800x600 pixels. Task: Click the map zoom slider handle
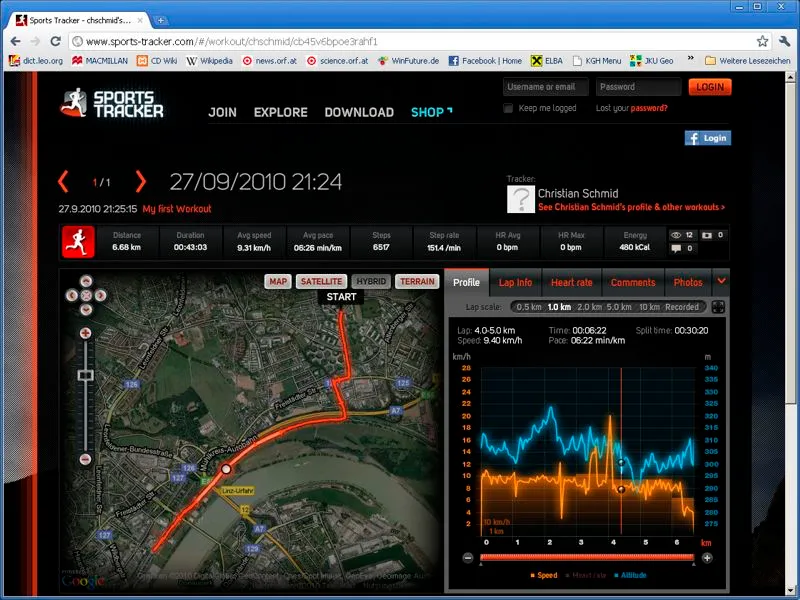[x=85, y=376]
